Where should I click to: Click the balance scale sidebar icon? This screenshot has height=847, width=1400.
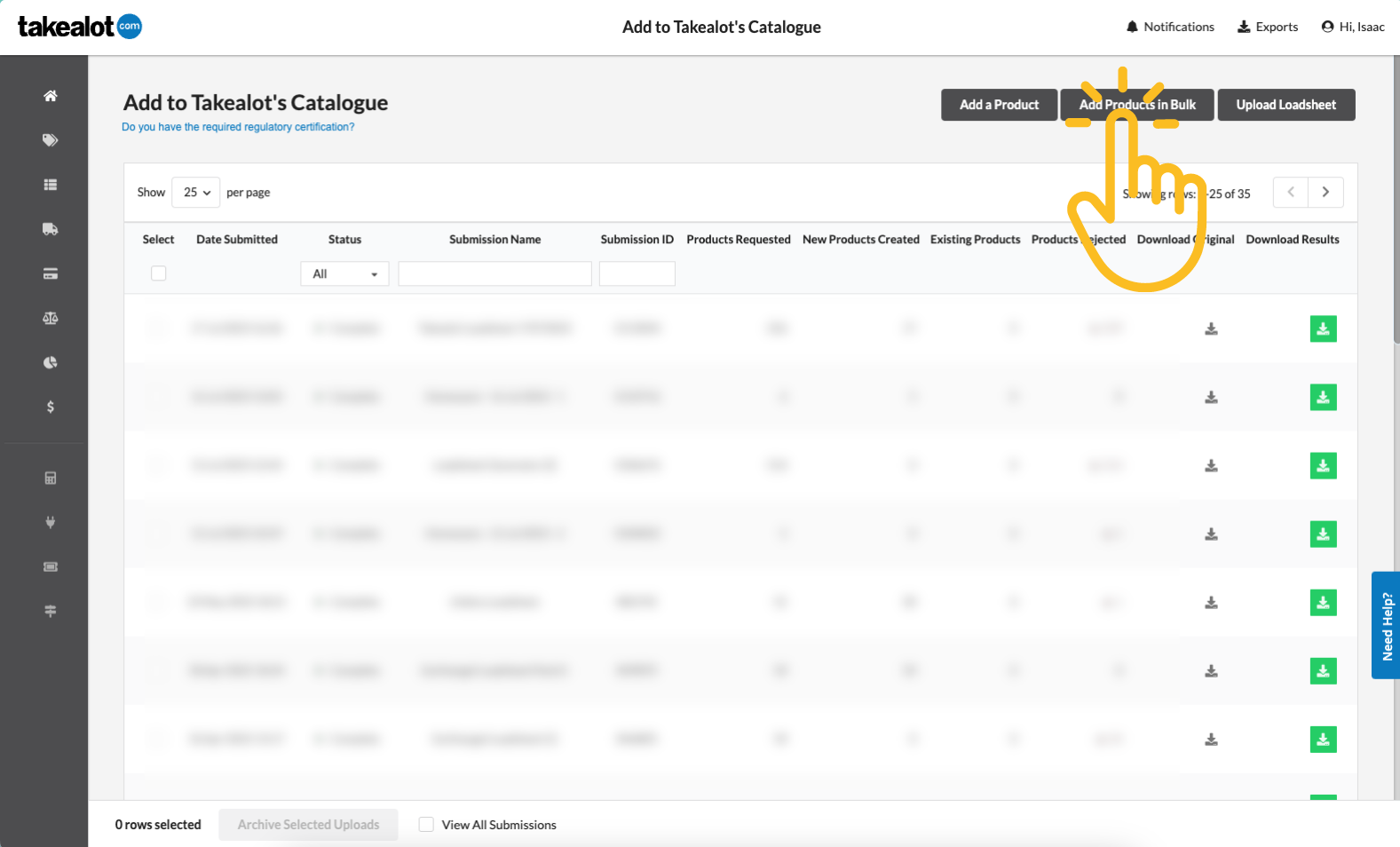(51, 318)
